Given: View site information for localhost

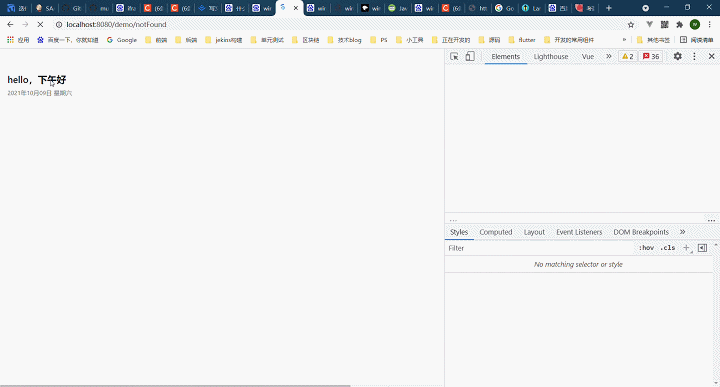Looking at the screenshot, I should 59,24.
